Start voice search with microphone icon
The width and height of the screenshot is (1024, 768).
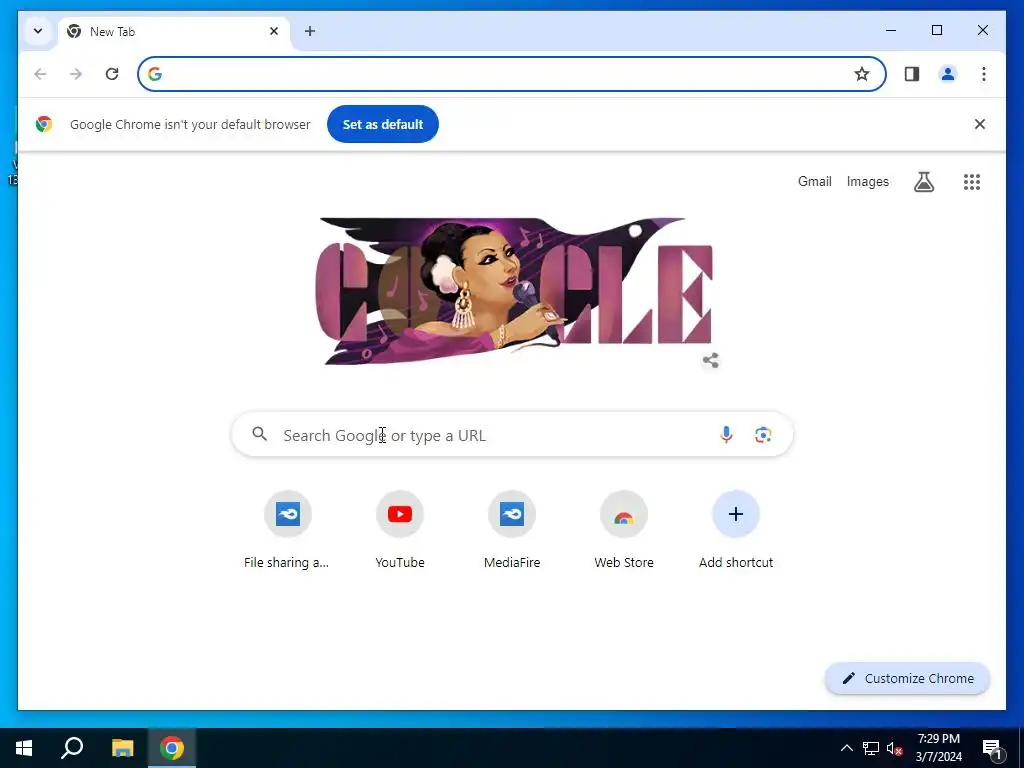(726, 434)
